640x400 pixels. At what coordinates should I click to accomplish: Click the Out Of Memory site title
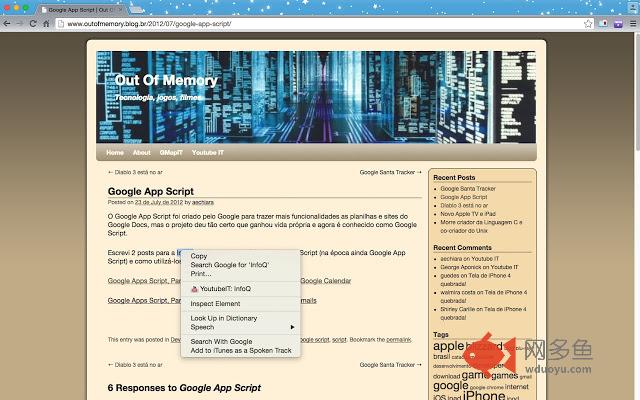(x=166, y=80)
